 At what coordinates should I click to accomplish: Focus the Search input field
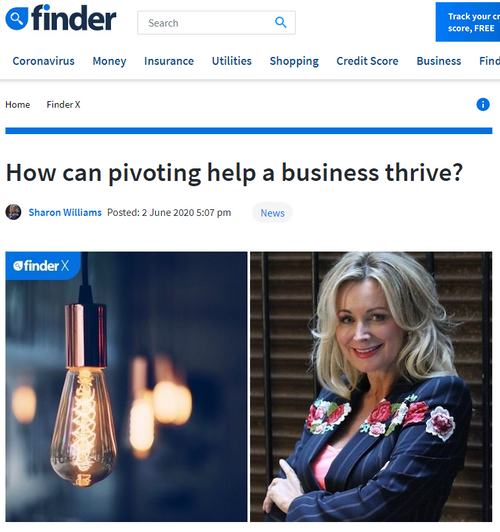pos(216,23)
